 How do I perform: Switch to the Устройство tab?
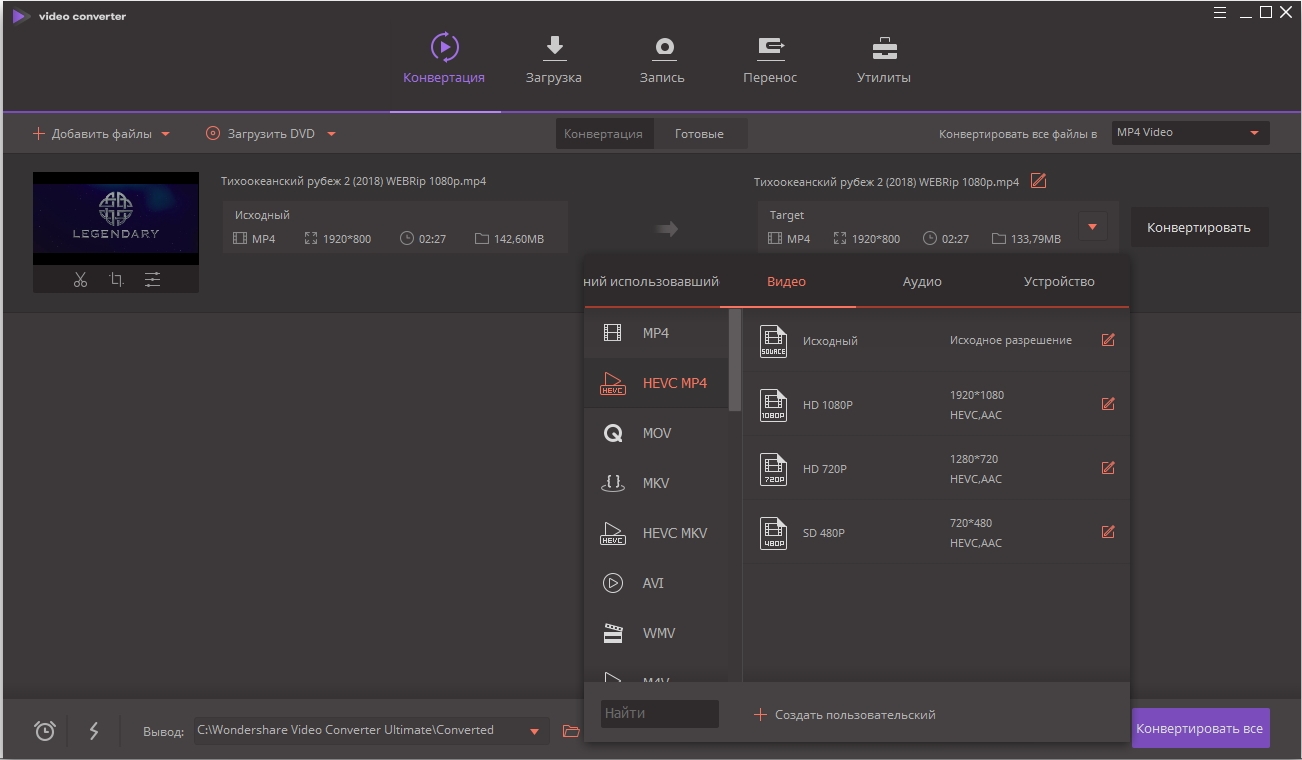[x=1059, y=282]
